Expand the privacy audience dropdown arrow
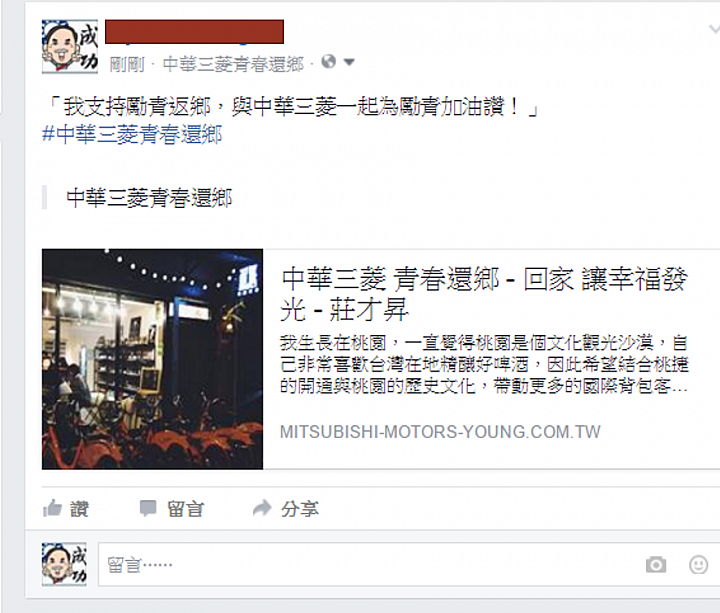Viewport: 720px width, 613px height. [349, 62]
